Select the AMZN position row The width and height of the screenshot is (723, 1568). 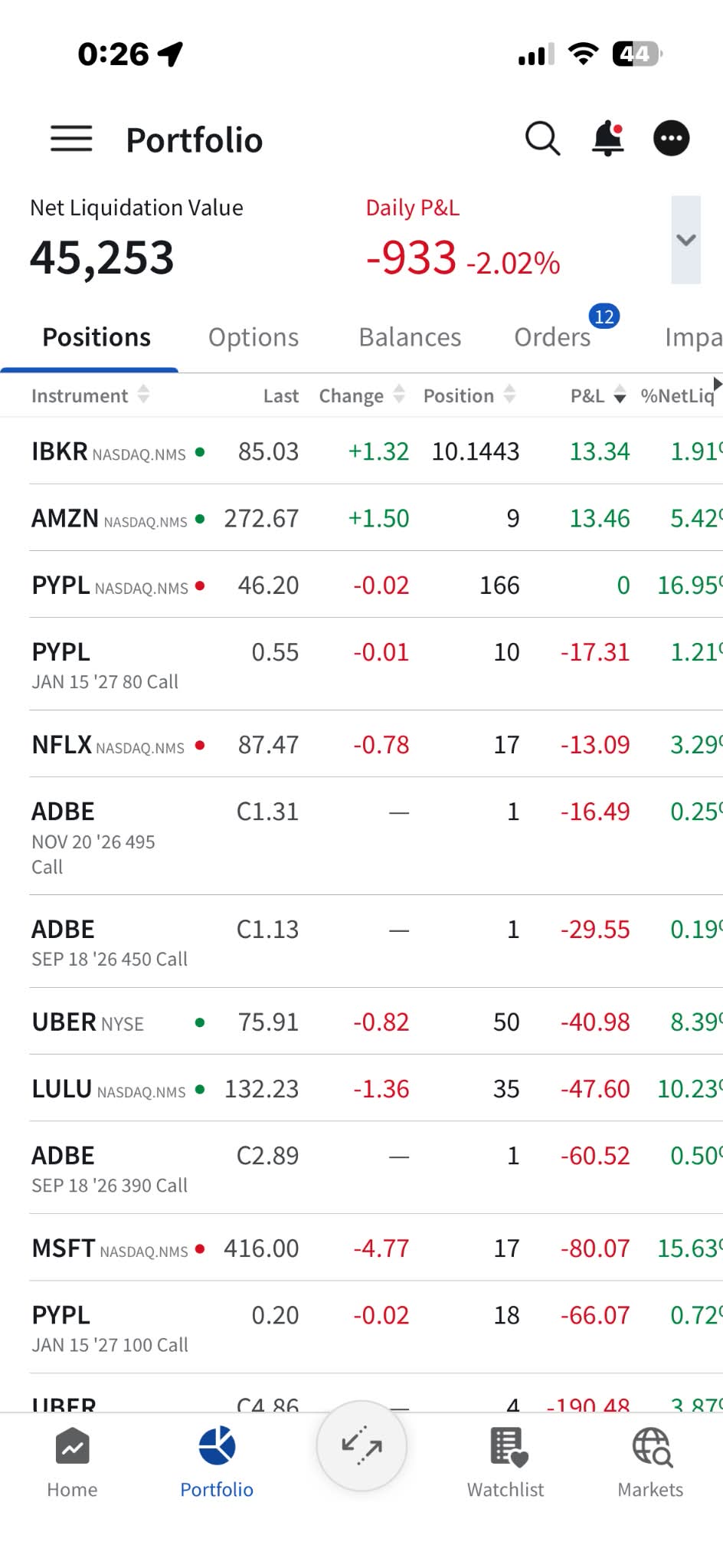(x=376, y=518)
